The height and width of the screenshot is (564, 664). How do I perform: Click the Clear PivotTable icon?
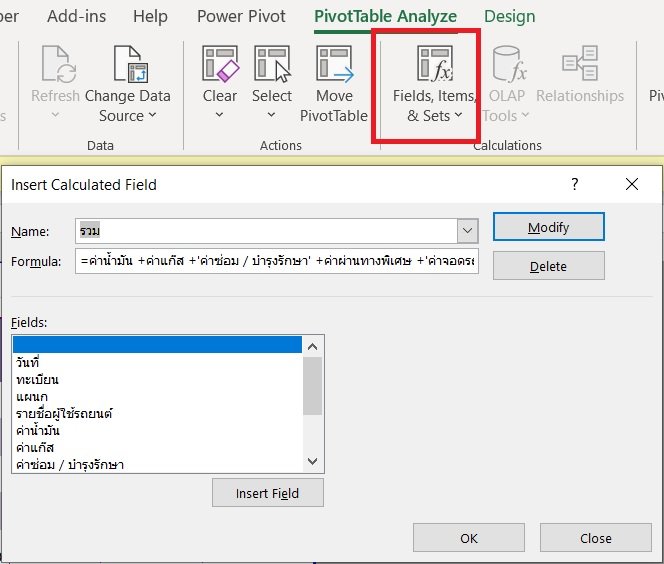[220, 64]
